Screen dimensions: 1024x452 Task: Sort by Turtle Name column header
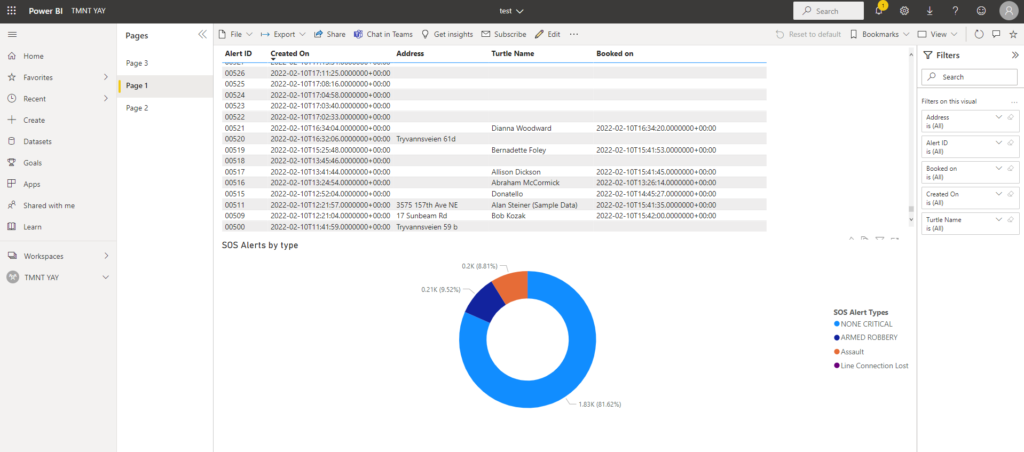(x=513, y=54)
